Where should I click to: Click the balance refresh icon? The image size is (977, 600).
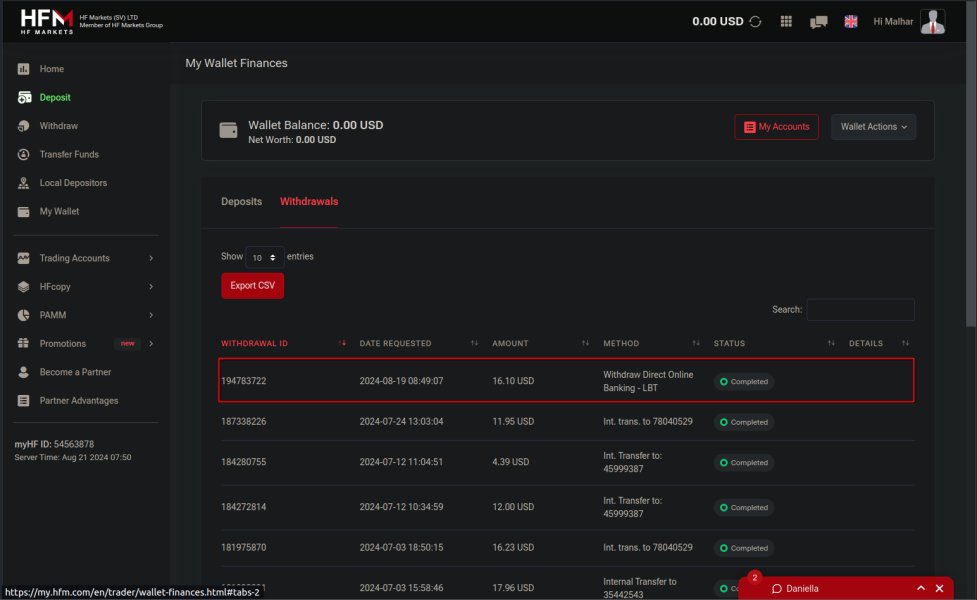(x=755, y=21)
